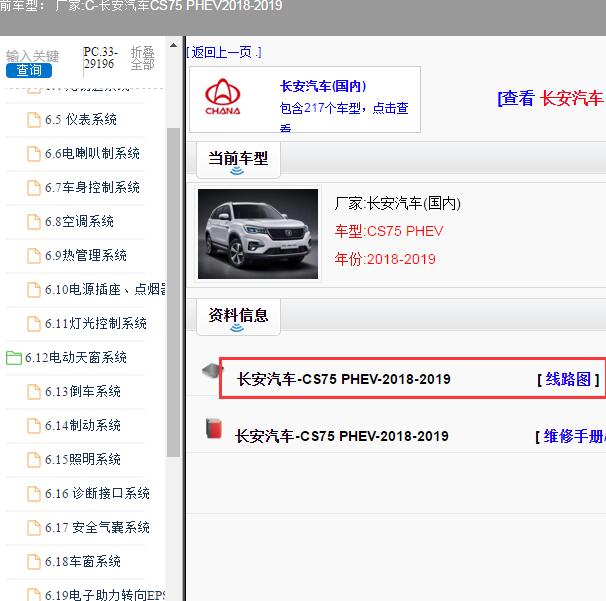Open 6.16 诊断接口系统 tree item
The width and height of the screenshot is (606, 601).
point(97,494)
